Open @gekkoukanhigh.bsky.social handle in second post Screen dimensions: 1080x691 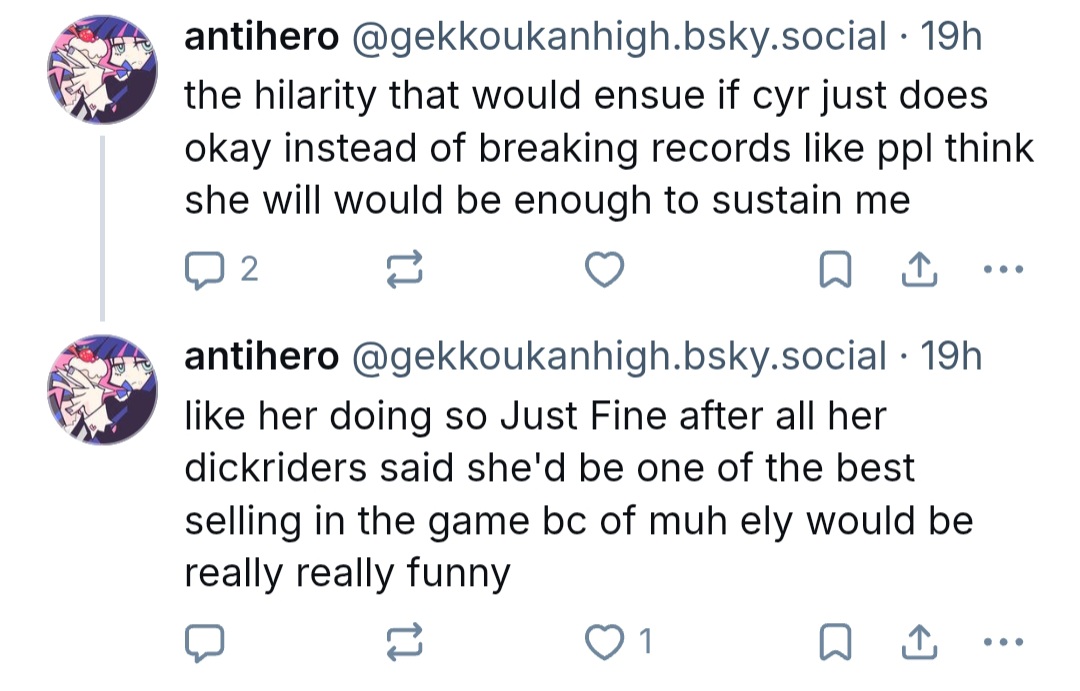(x=619, y=357)
